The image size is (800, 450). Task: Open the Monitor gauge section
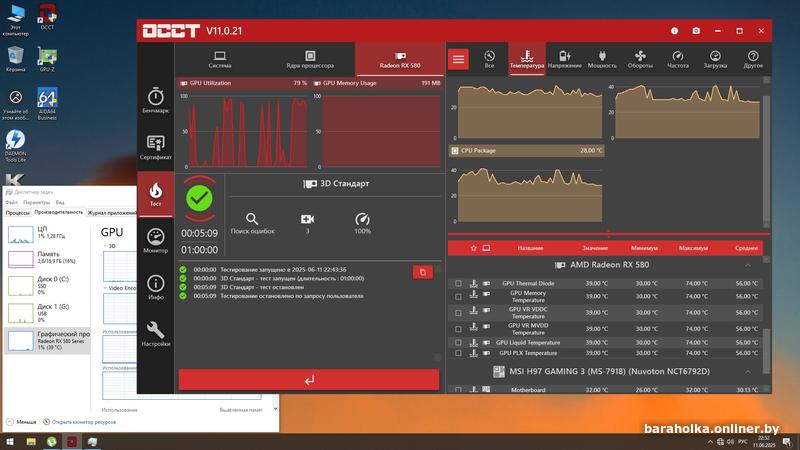point(156,241)
